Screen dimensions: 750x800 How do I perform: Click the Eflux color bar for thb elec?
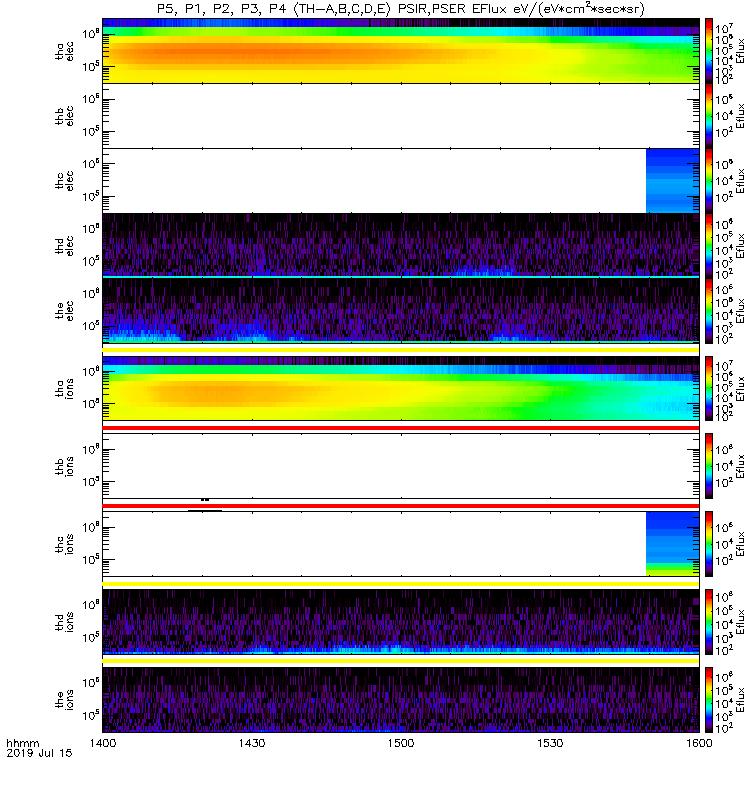pyautogui.click(x=709, y=116)
